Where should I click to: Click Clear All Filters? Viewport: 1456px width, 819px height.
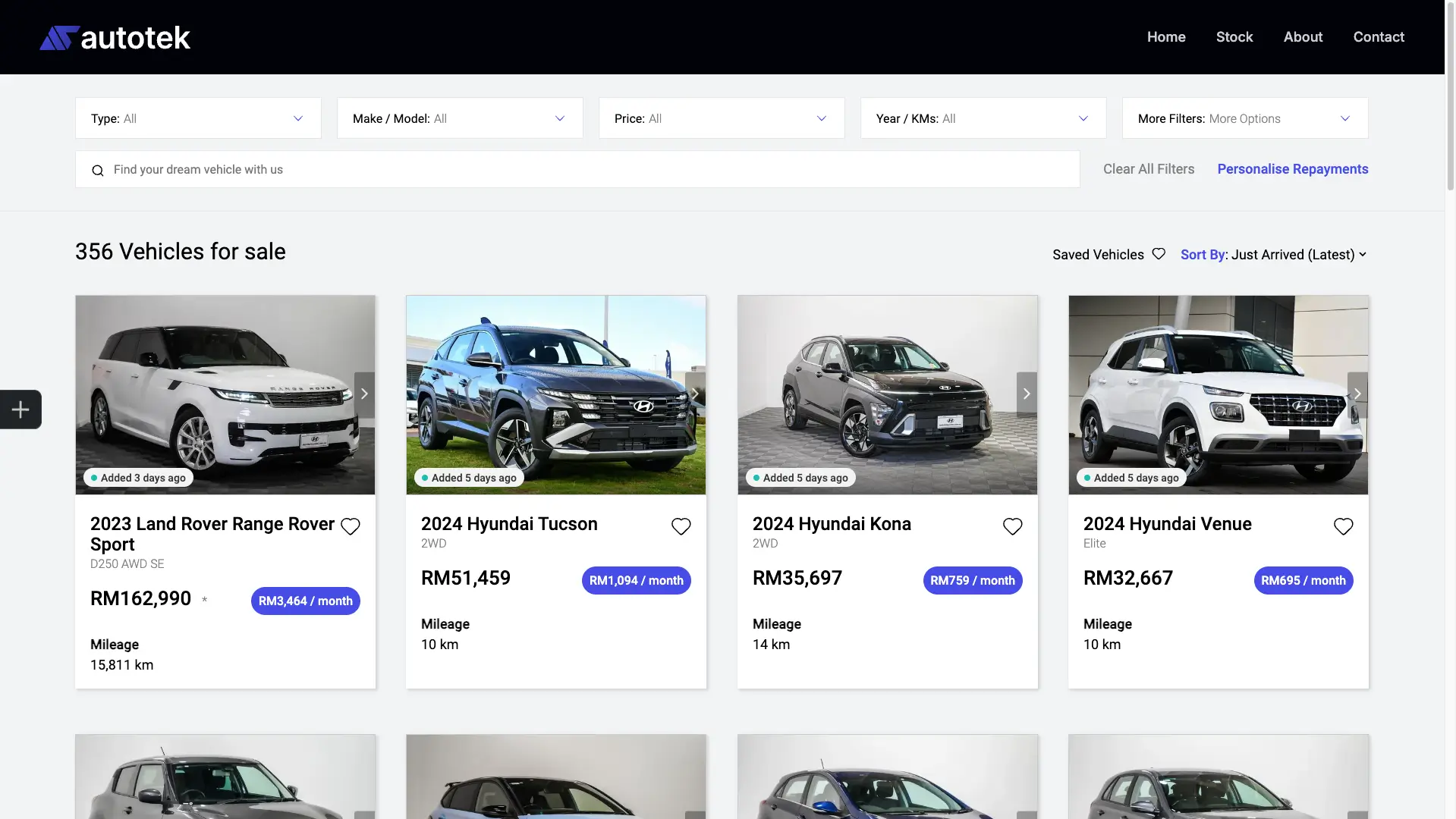coord(1149,169)
